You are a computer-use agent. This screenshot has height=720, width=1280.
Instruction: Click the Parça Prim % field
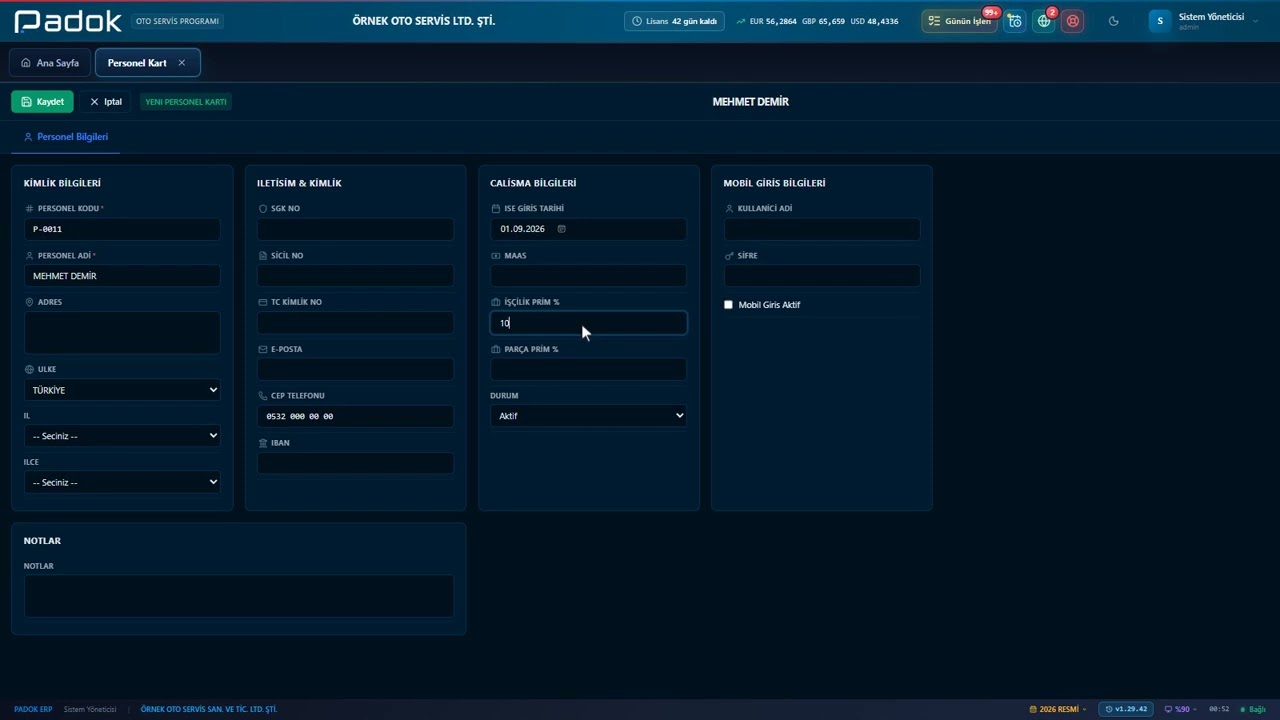(x=588, y=369)
